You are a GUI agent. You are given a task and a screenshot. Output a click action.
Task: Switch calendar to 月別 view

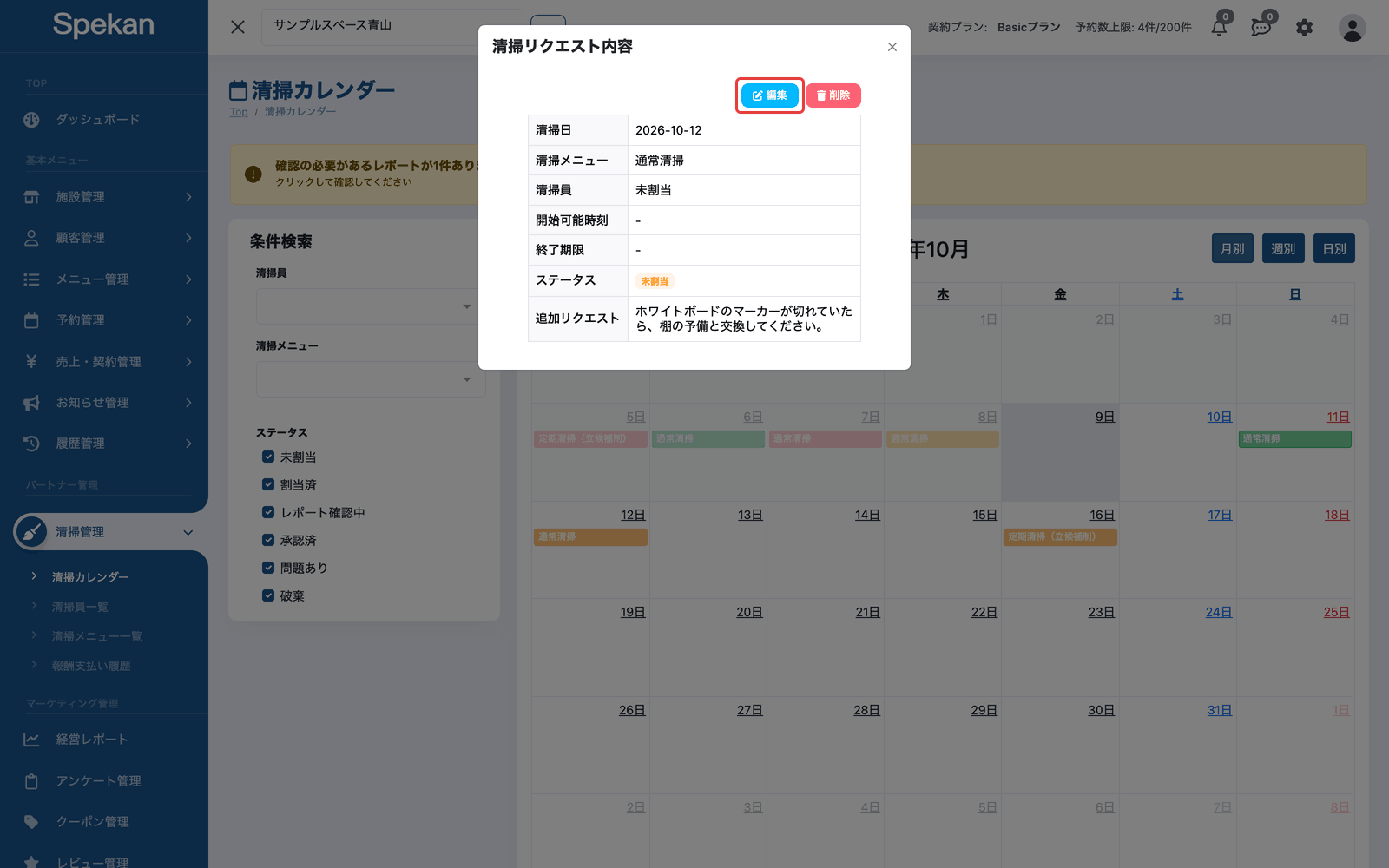[x=1233, y=249]
